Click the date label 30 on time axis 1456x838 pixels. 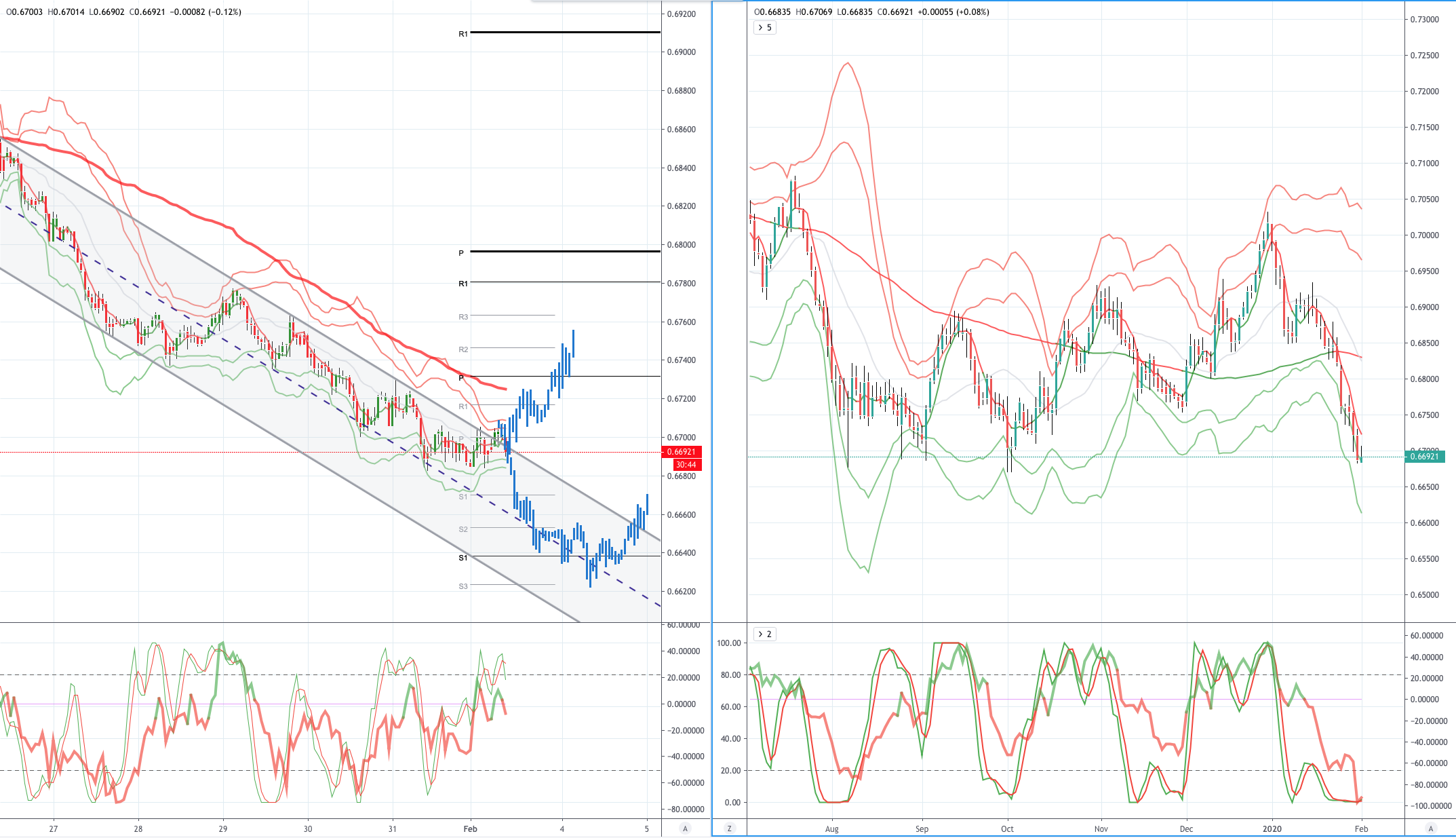[308, 829]
